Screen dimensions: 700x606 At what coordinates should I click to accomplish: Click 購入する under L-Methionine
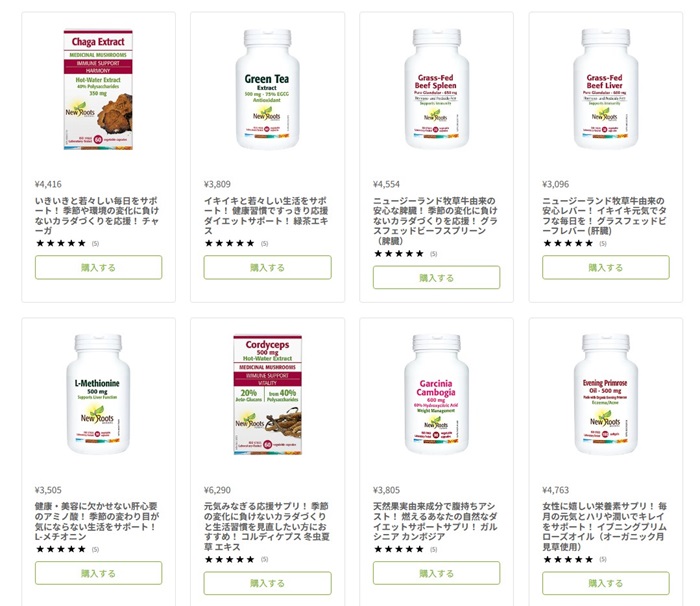[98, 573]
